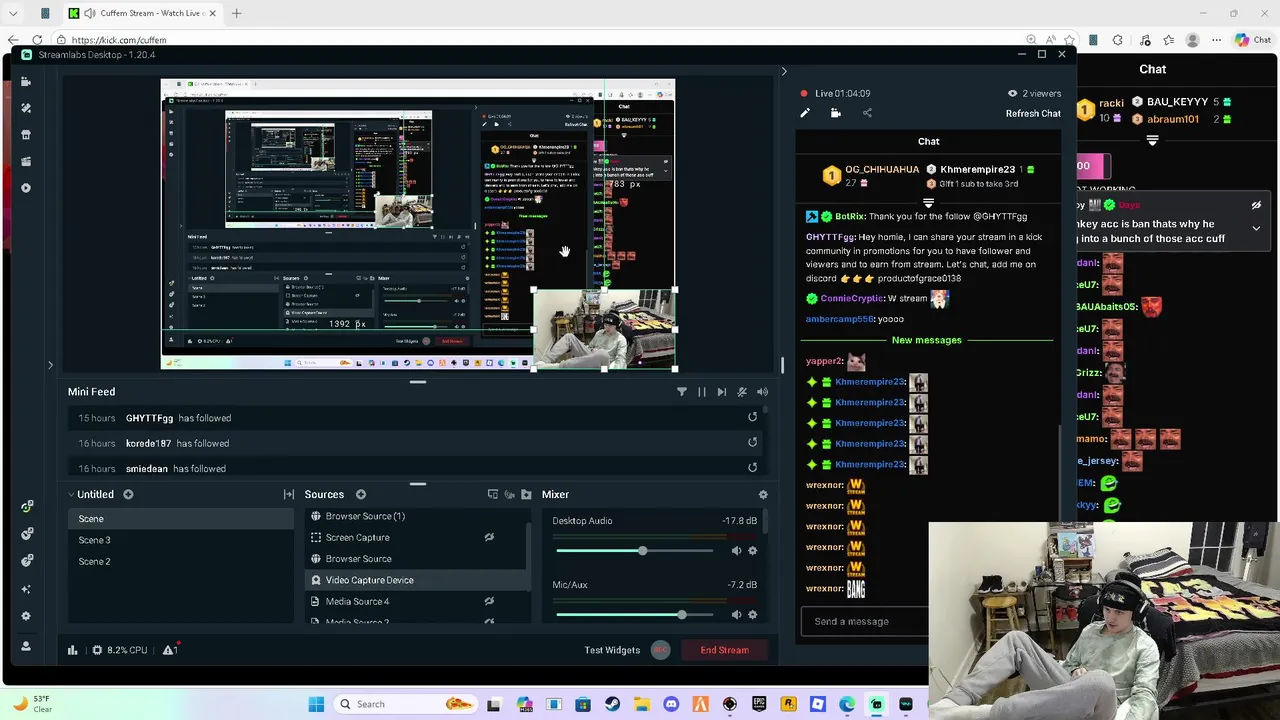Filter the Mini Feed events
Image resolution: width=1280 pixels, height=720 pixels.
coord(682,392)
